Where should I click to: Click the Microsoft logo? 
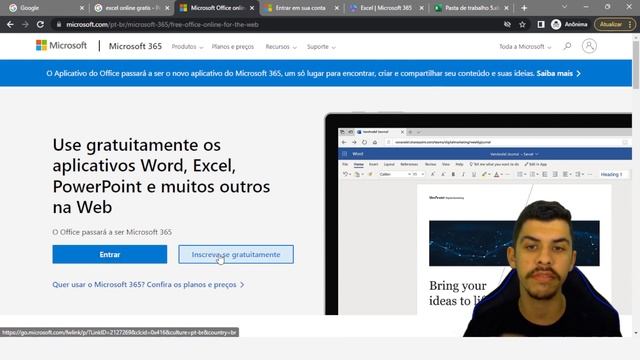pos(61,45)
